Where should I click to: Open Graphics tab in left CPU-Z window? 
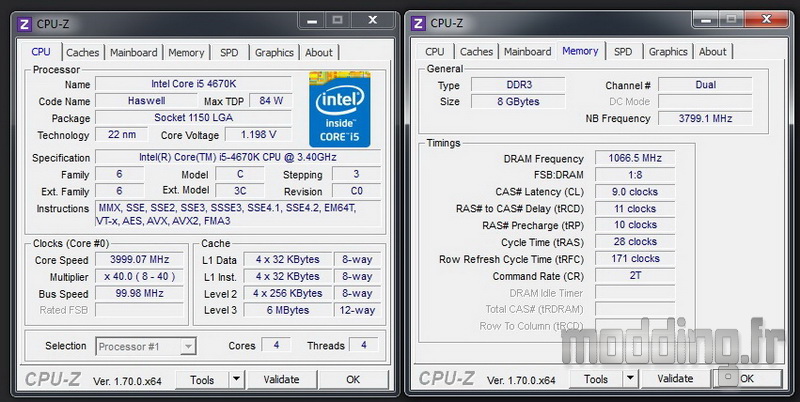coord(274,53)
